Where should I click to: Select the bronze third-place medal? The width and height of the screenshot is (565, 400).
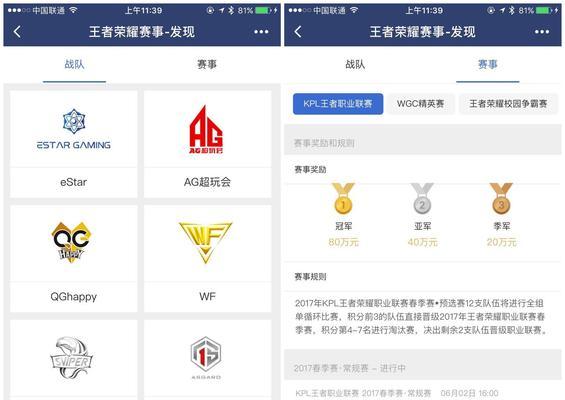coord(501,199)
